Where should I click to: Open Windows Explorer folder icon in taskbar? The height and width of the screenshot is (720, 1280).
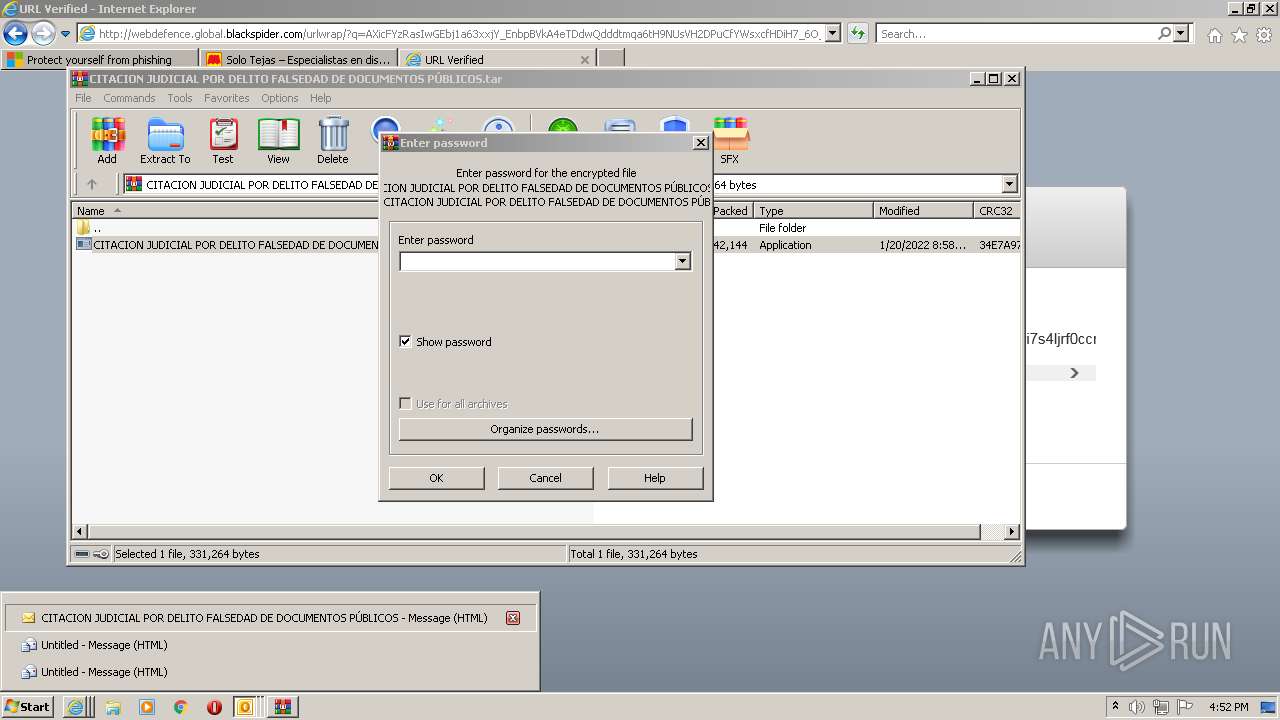113,707
